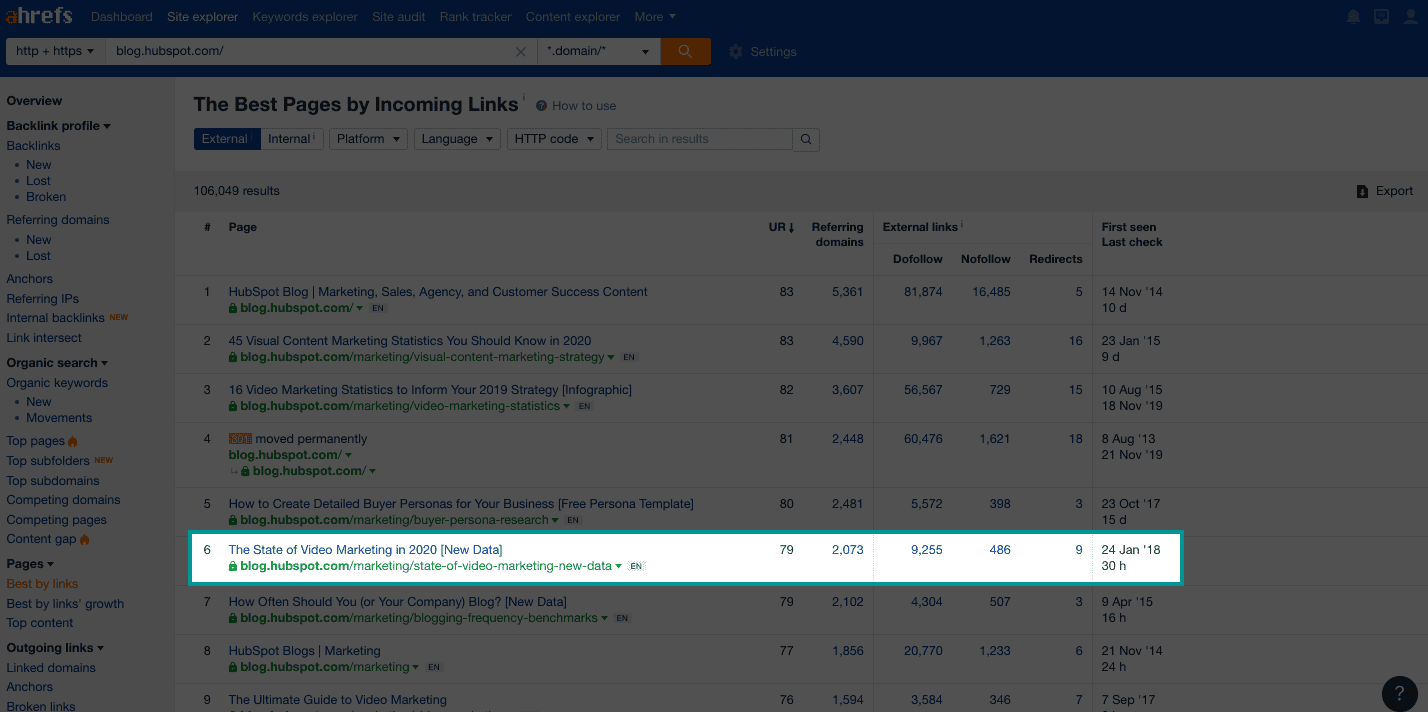
Task: Open Internal backlinks in the sidebar
Action: click(55, 318)
